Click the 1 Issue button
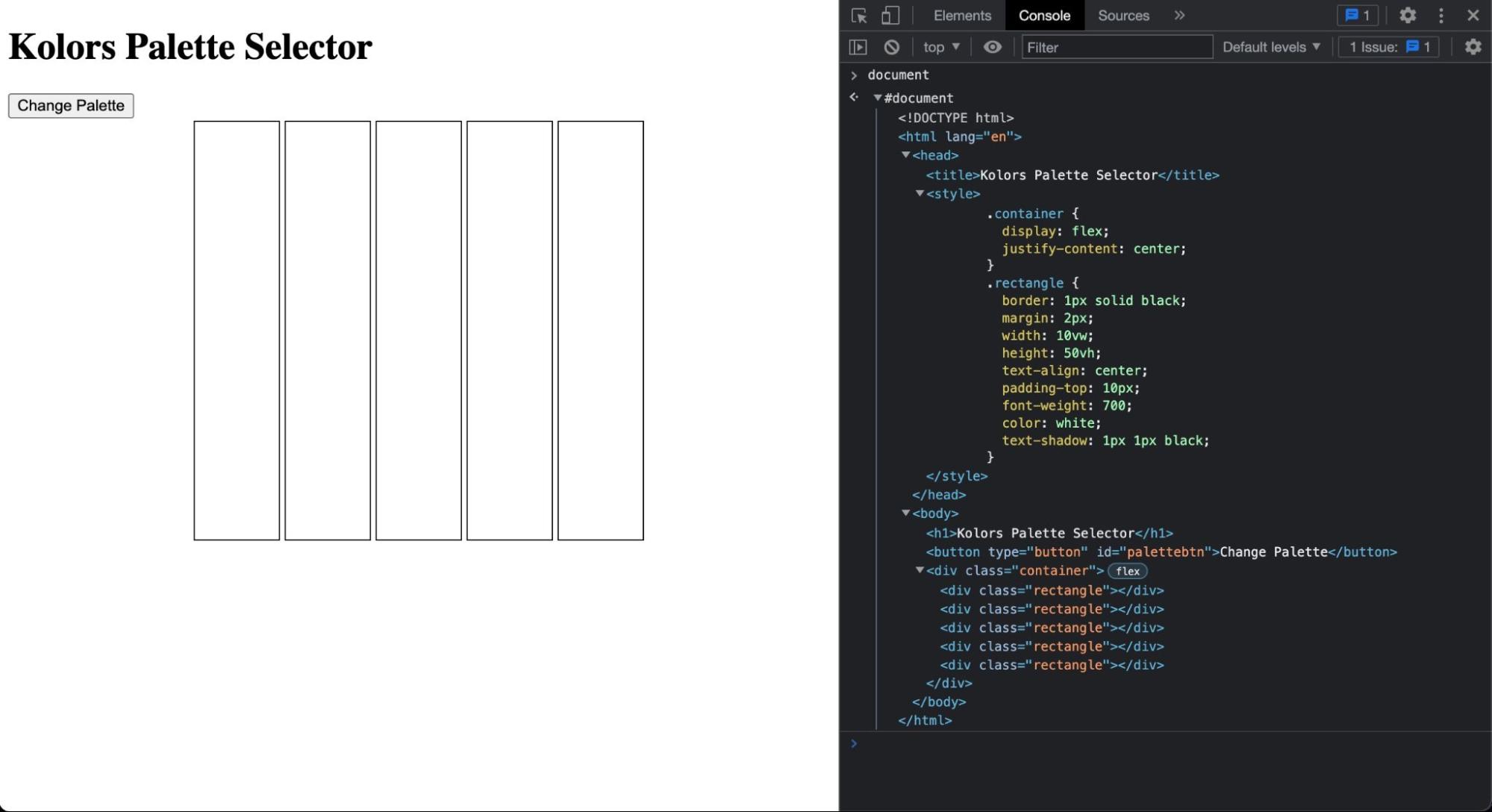The height and width of the screenshot is (812, 1492). point(1388,47)
